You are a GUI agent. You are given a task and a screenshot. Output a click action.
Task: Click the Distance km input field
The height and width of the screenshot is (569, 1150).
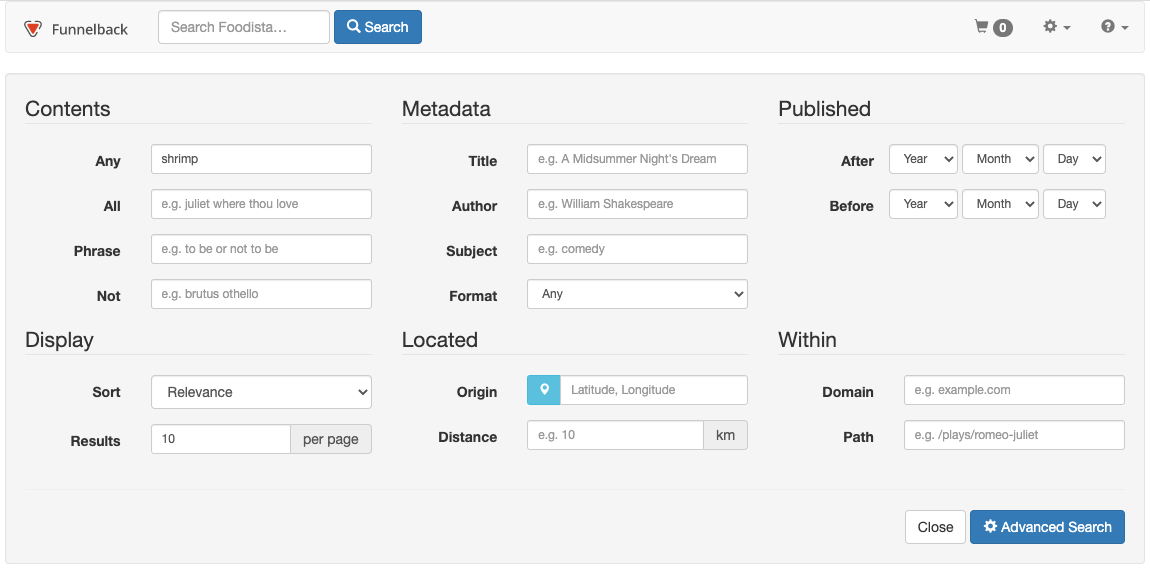click(615, 435)
